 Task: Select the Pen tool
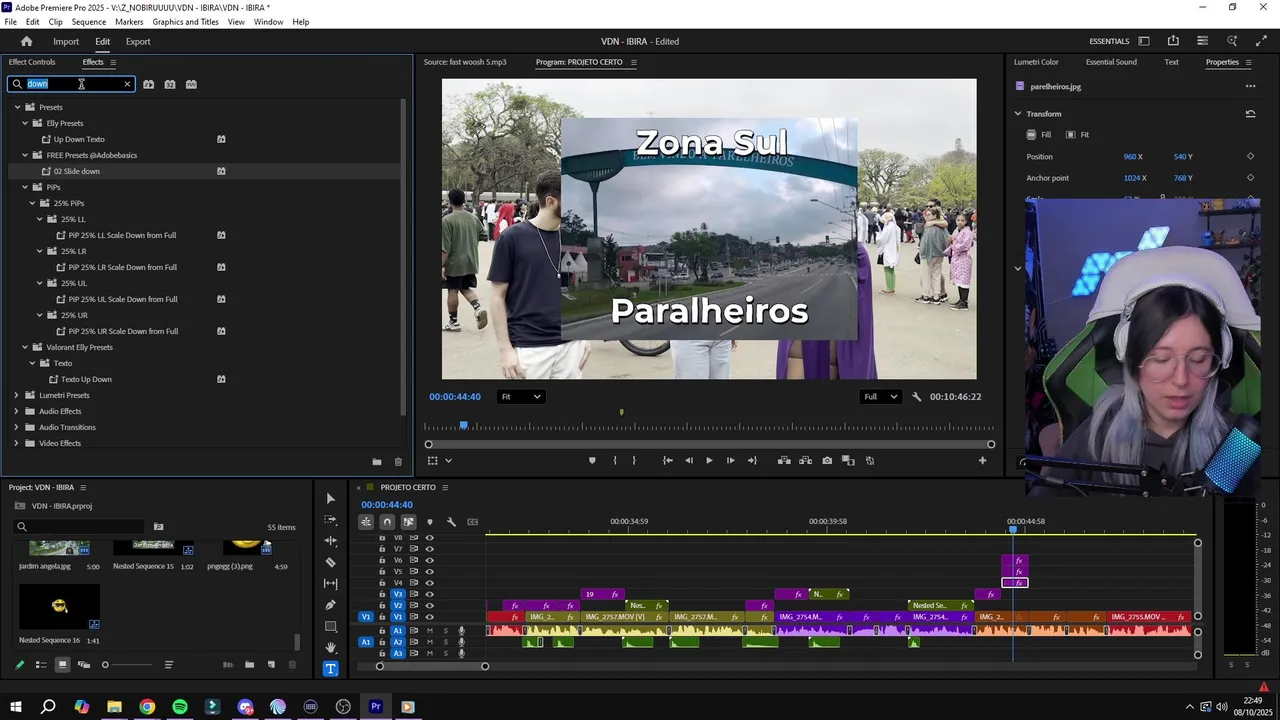click(x=331, y=605)
